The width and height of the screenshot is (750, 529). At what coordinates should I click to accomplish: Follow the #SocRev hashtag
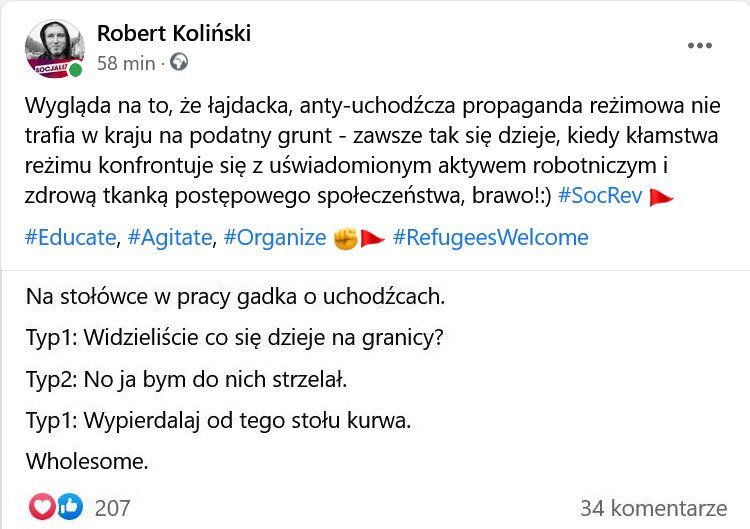(x=600, y=196)
